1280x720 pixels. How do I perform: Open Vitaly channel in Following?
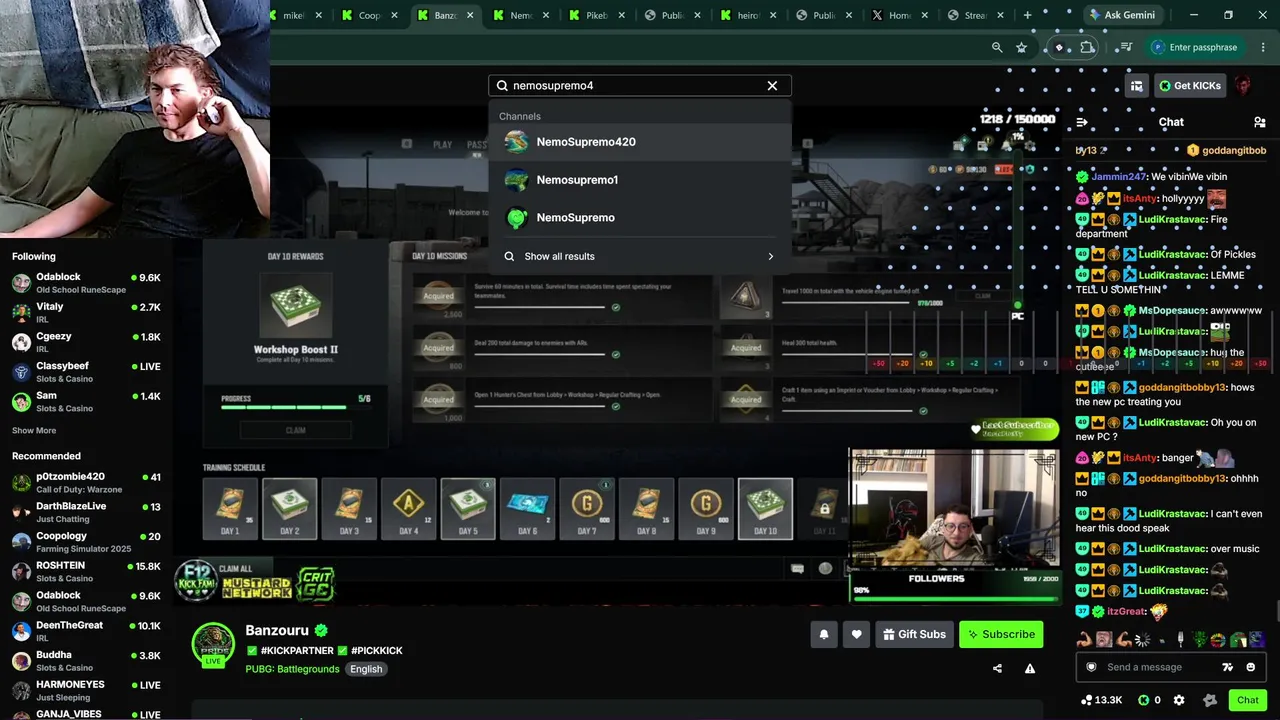coord(86,312)
